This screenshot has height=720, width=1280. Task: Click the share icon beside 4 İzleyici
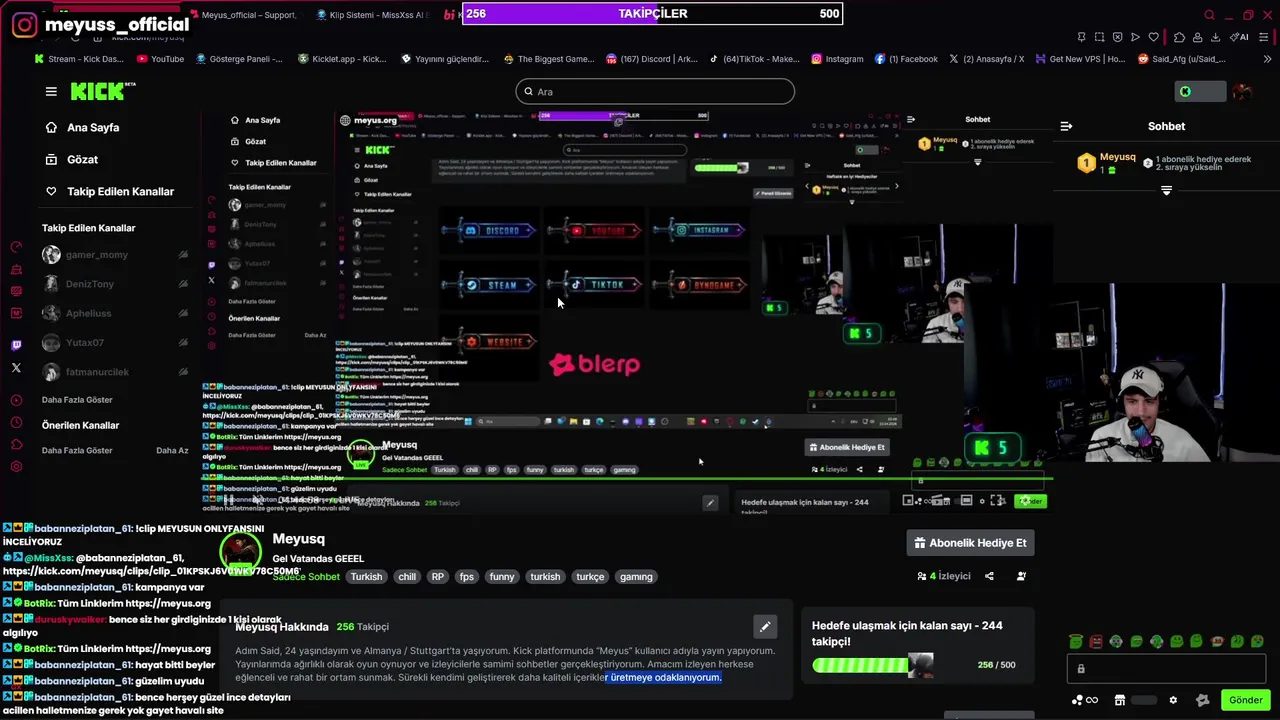(989, 576)
